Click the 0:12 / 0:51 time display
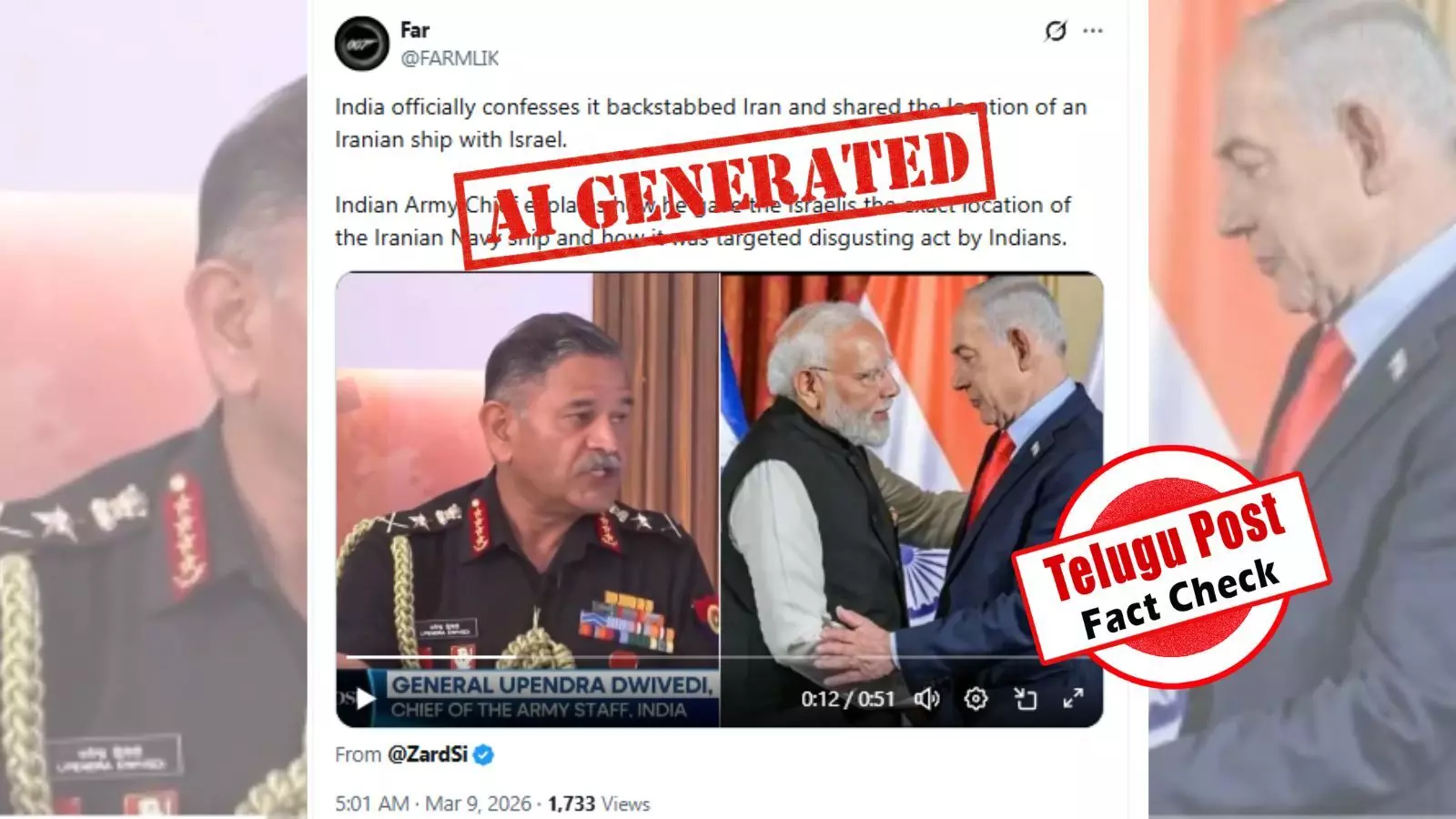 (x=847, y=699)
